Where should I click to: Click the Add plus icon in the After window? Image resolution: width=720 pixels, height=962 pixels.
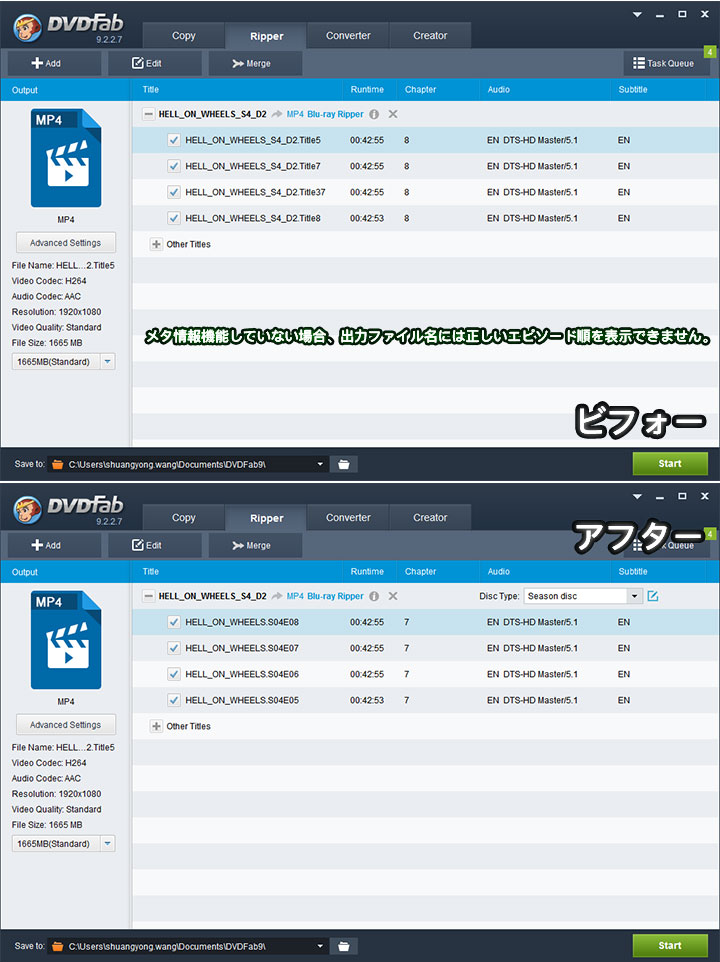coord(37,545)
